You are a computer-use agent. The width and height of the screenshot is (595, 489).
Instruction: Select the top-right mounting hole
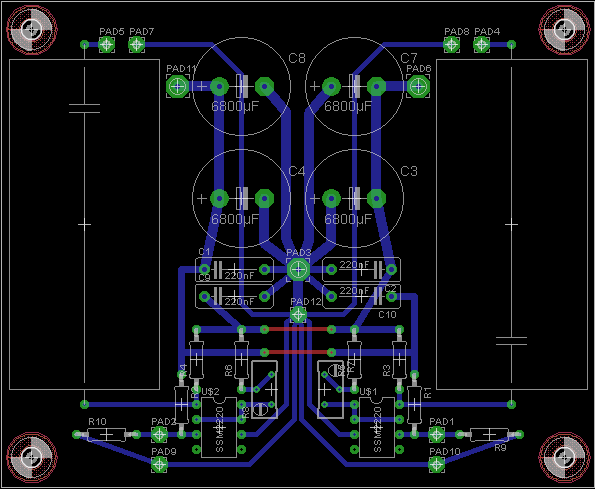564,29
